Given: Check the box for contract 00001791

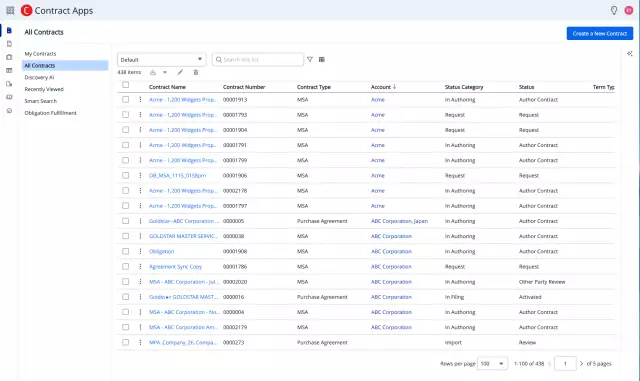Looking at the screenshot, I should (125, 145).
